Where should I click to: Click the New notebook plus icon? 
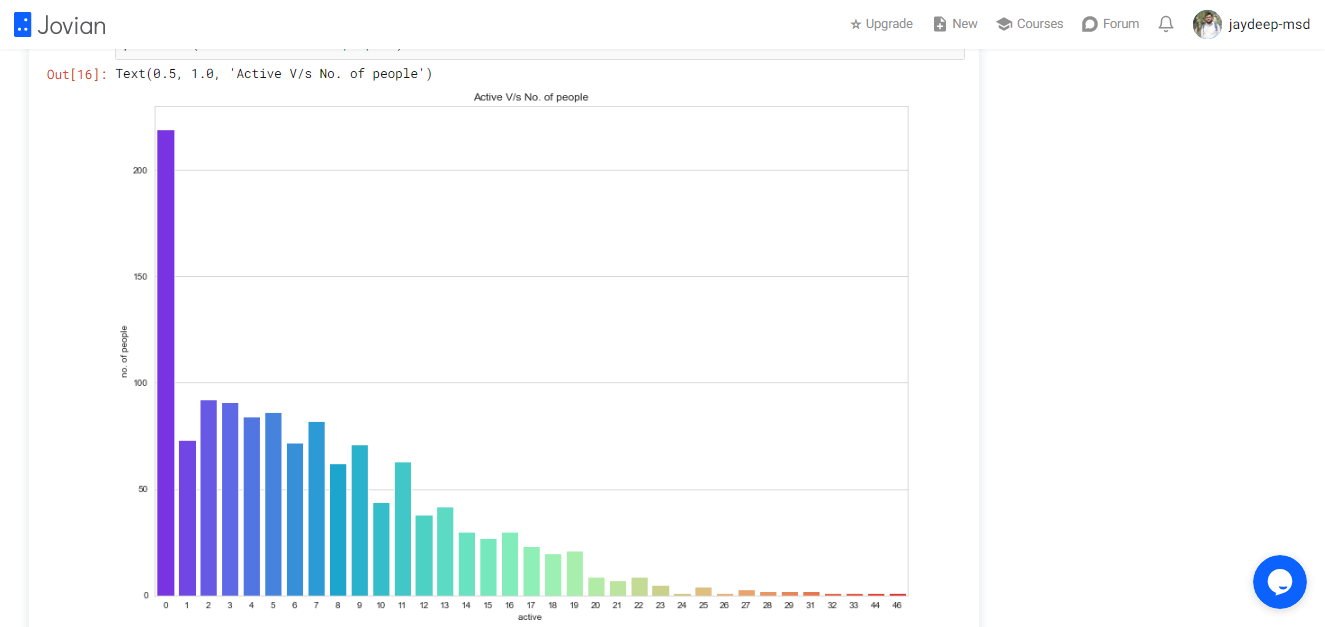click(939, 24)
